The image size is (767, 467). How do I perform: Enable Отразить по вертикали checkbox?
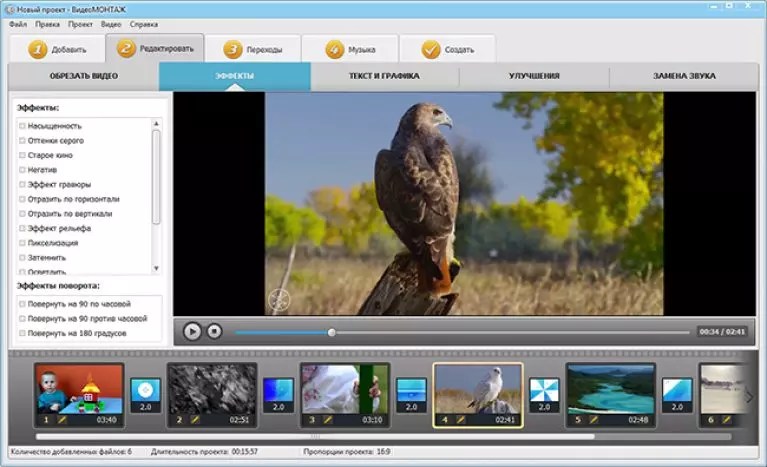click(22, 214)
